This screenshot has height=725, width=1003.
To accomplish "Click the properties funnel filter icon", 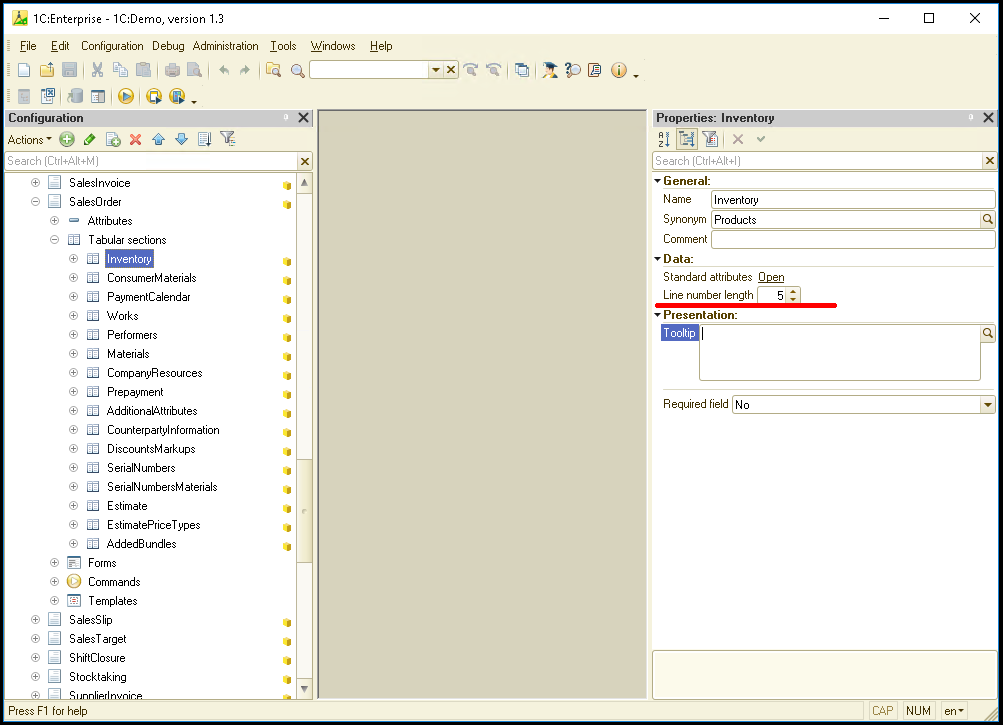I will point(710,139).
